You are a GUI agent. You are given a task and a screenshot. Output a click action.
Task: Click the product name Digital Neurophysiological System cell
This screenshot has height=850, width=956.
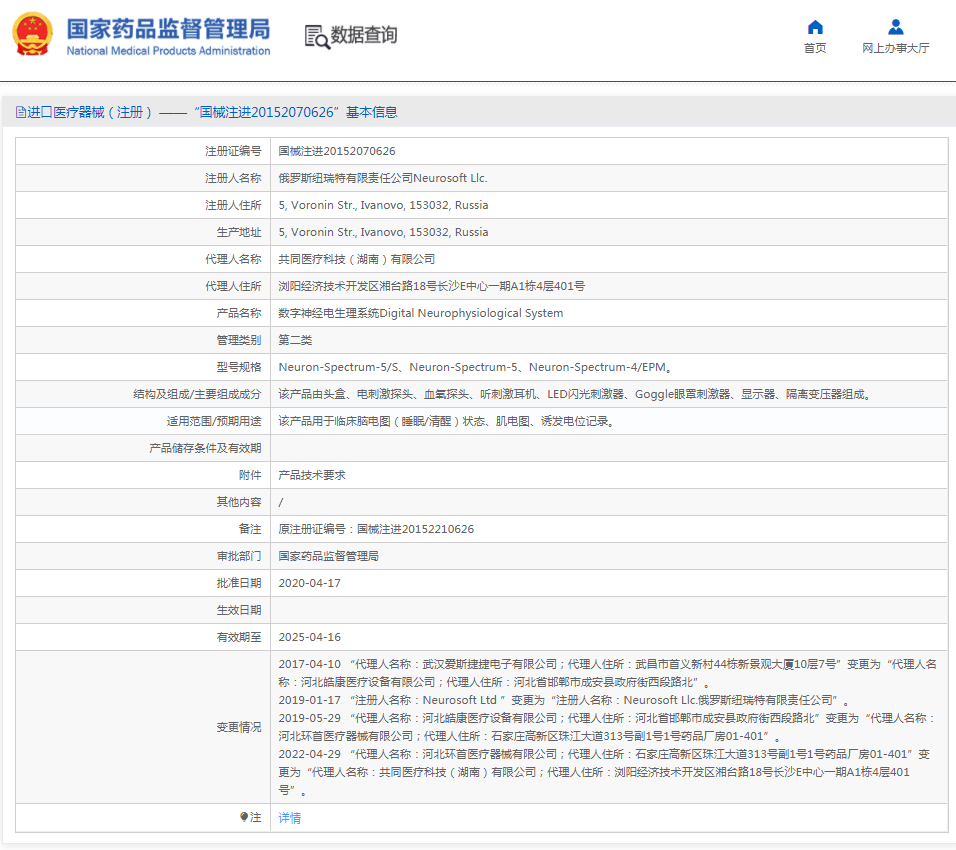coord(420,313)
